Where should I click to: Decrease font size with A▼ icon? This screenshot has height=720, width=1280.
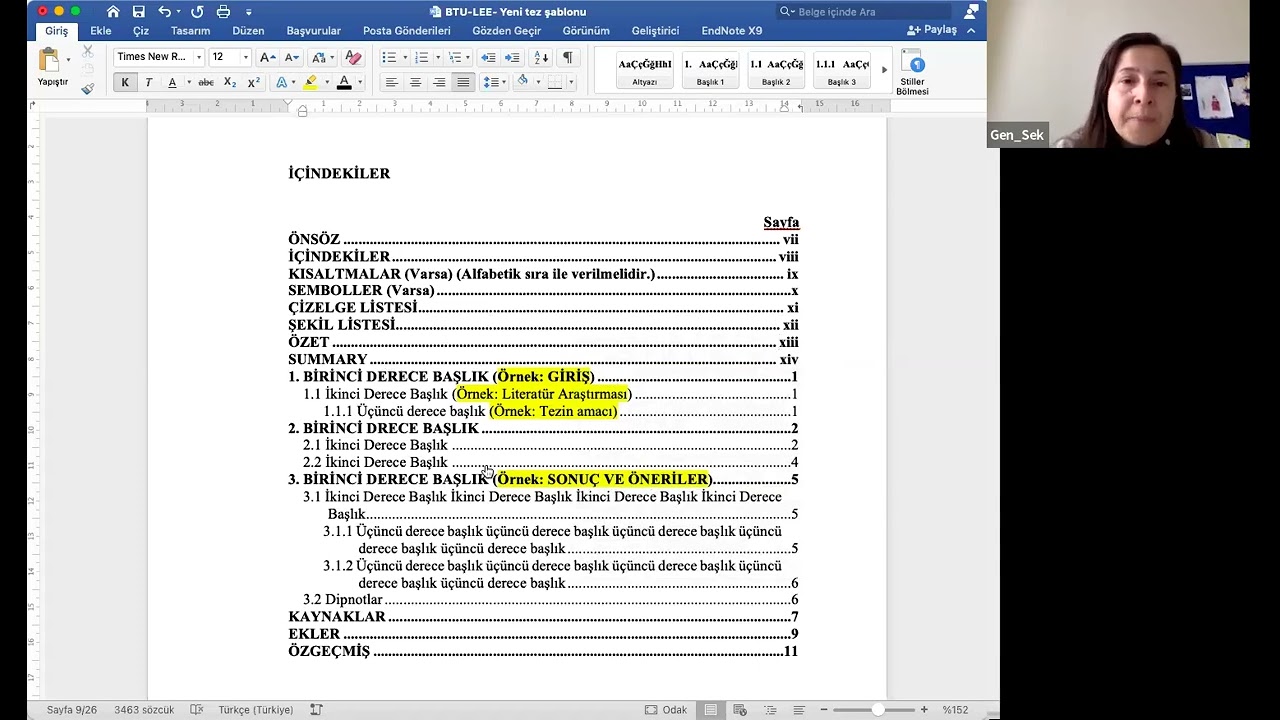[291, 57]
